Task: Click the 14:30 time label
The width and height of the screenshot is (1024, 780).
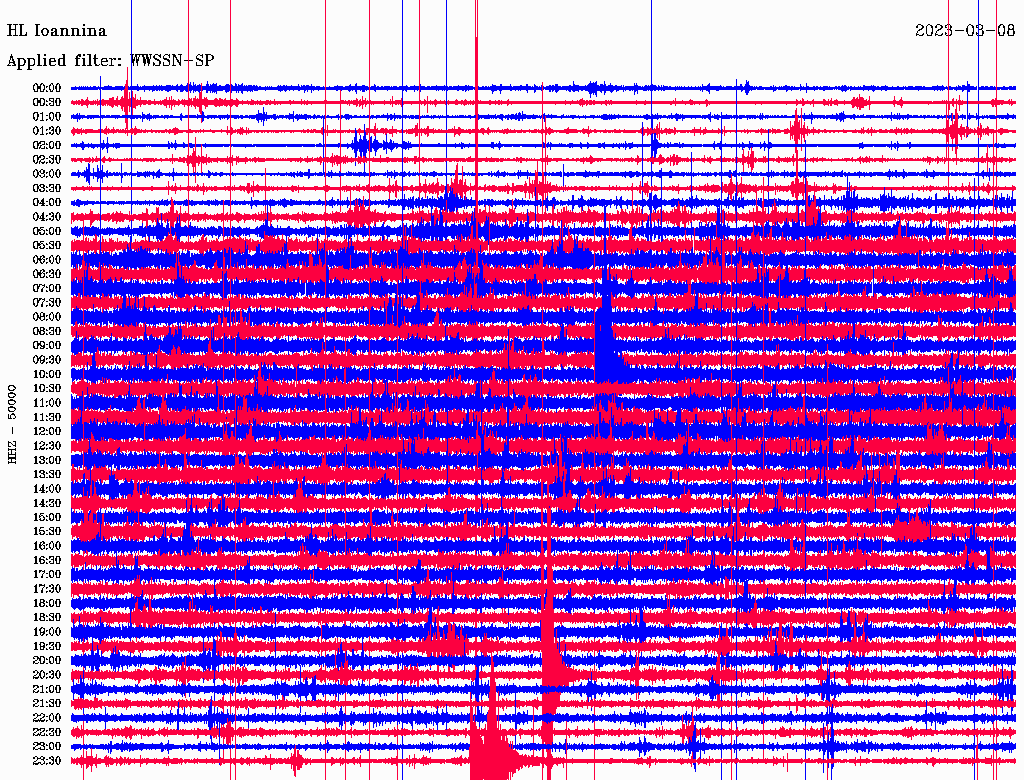Action: point(47,503)
